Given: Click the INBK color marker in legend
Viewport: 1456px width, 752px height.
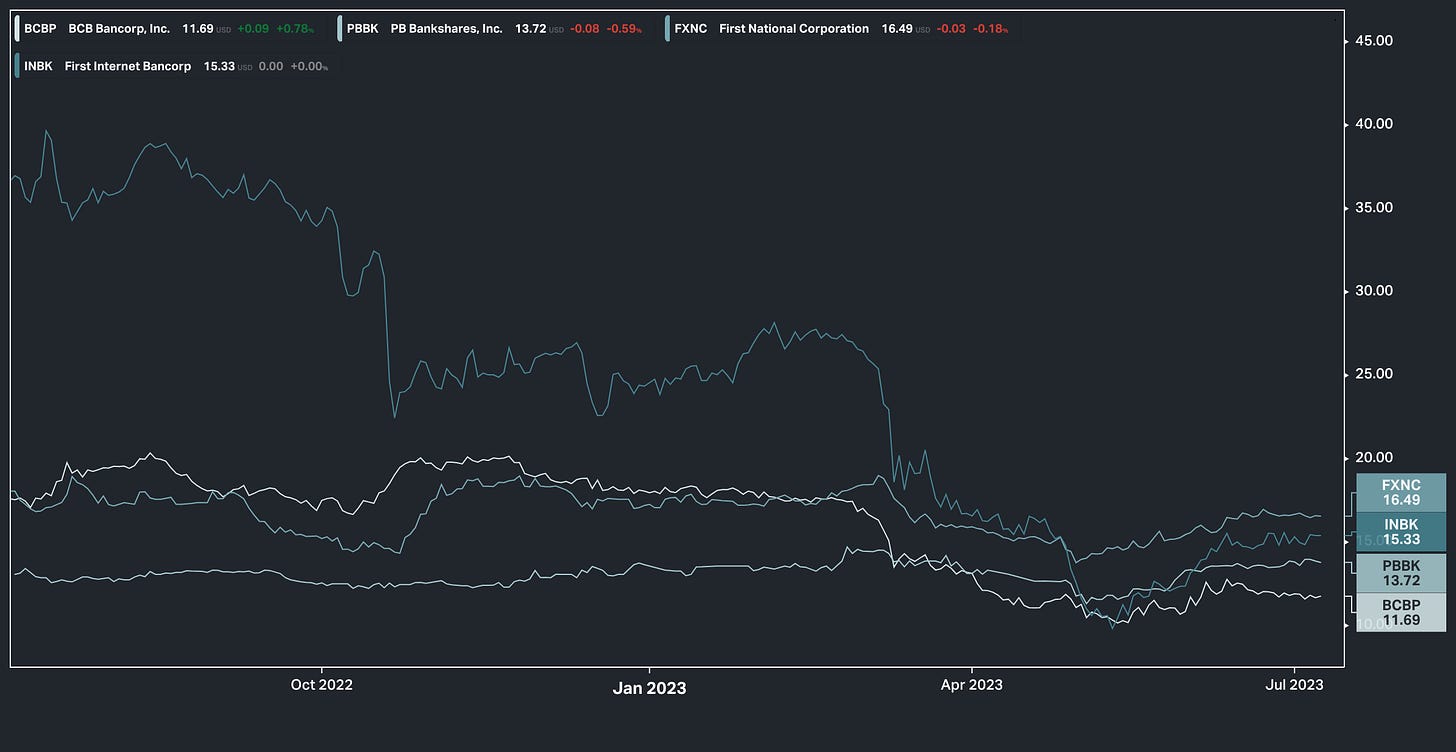Looking at the screenshot, I should coord(17,67).
